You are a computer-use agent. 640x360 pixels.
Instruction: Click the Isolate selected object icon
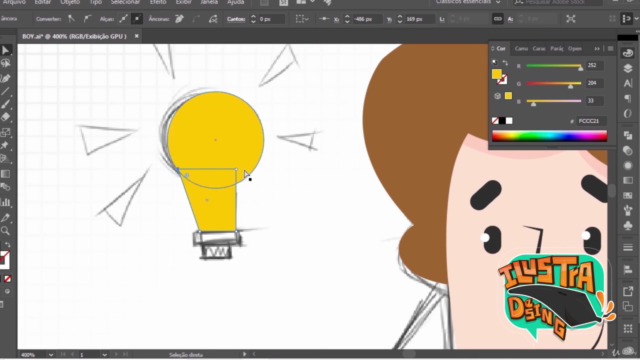[x=571, y=19]
